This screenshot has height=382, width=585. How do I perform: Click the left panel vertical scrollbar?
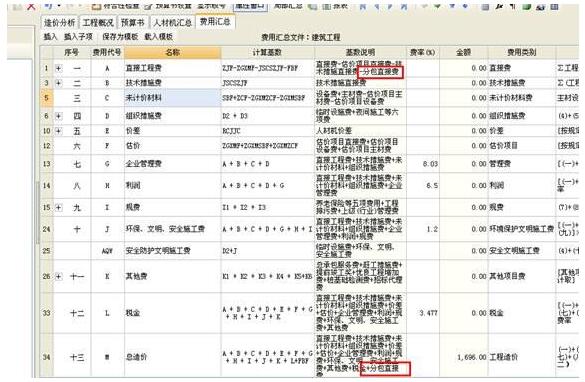click(37, 213)
